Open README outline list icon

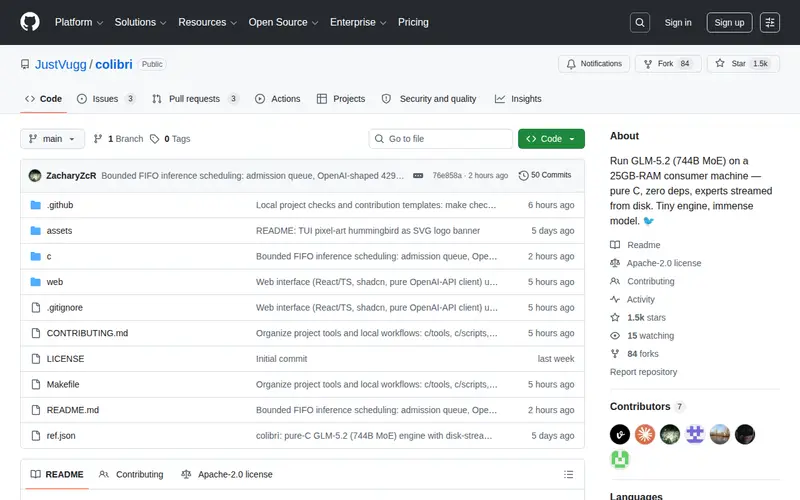(568, 474)
